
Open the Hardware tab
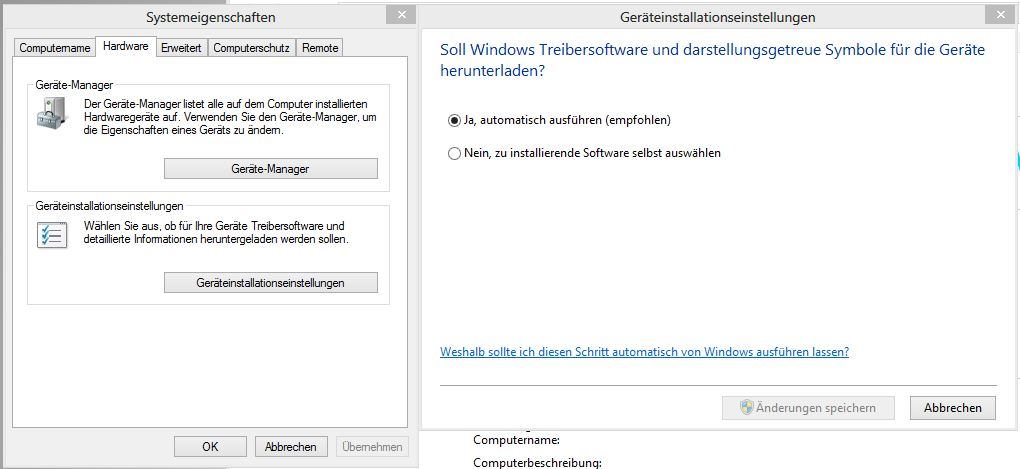[126, 46]
